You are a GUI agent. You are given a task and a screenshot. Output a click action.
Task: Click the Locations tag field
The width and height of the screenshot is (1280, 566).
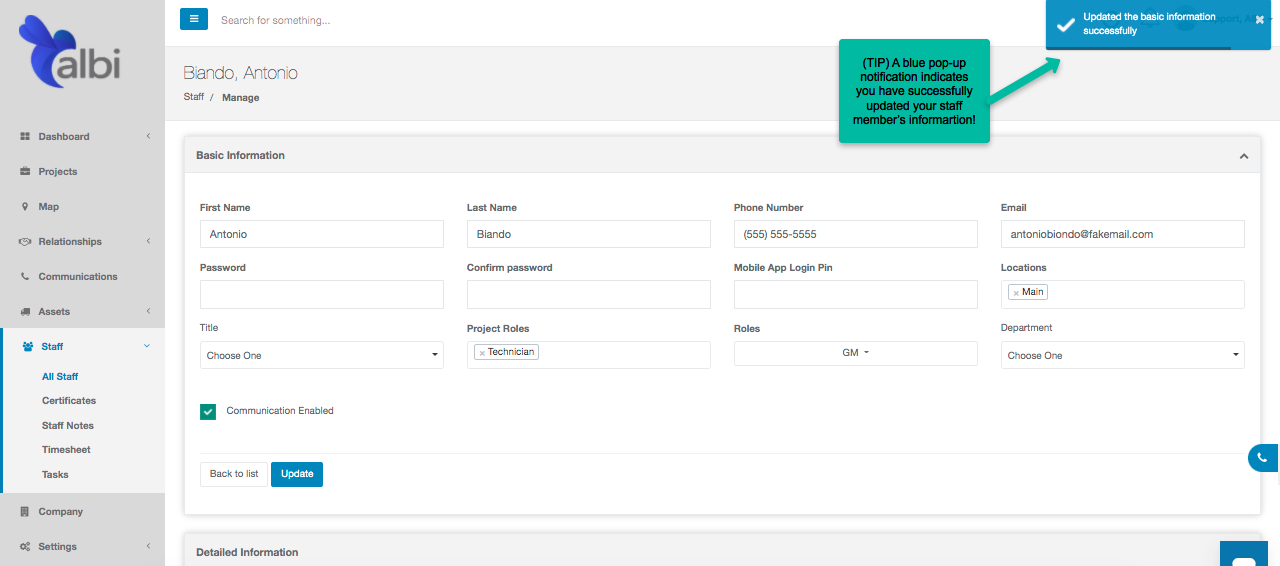(1123, 294)
